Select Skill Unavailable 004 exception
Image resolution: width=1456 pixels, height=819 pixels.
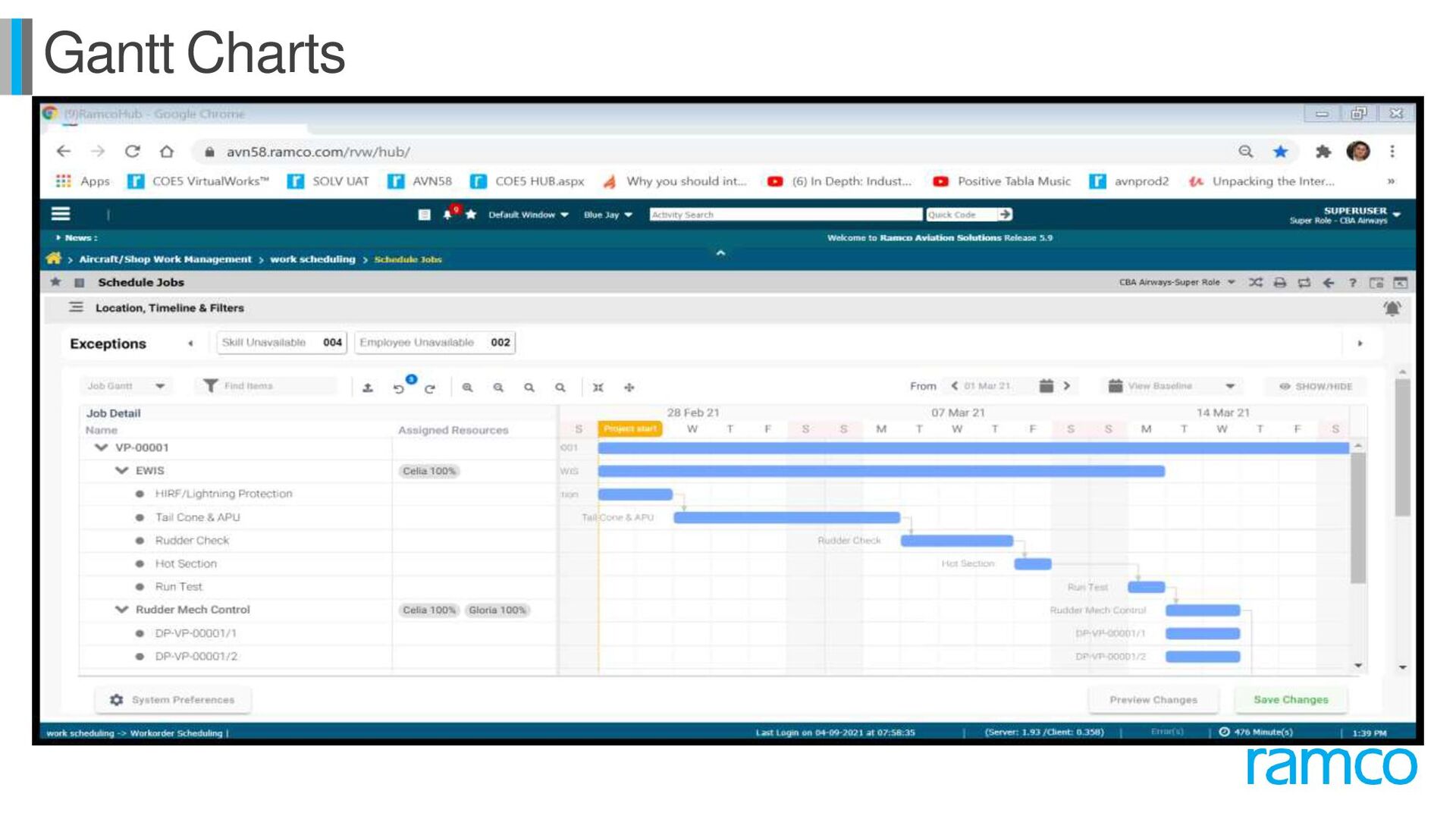(x=281, y=343)
